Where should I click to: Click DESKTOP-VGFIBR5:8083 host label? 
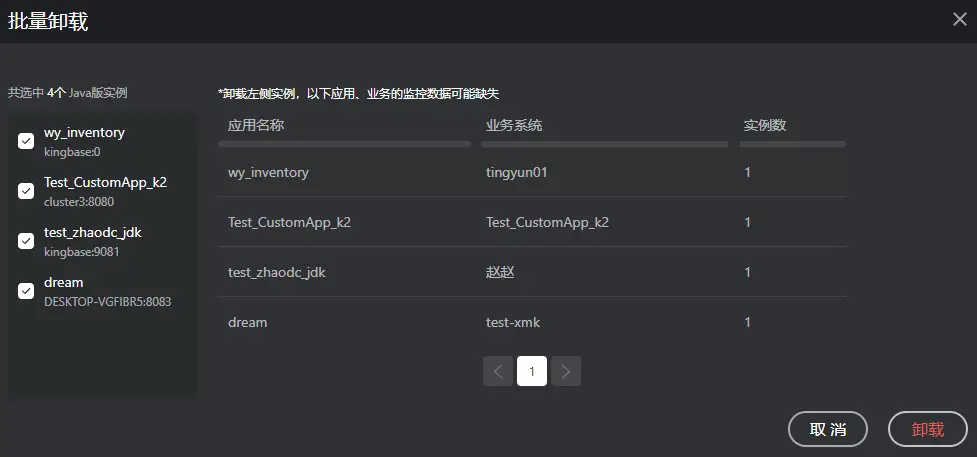[x=108, y=301]
